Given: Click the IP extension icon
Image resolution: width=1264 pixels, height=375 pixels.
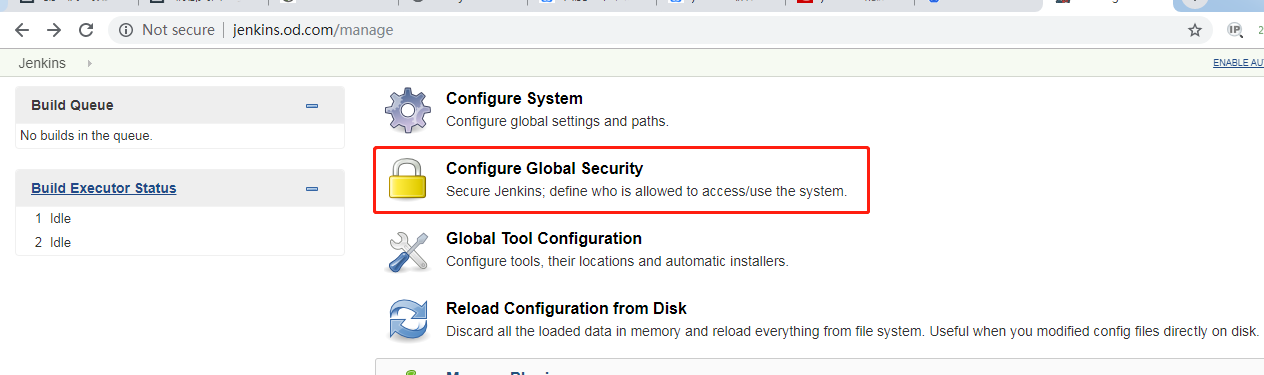Looking at the screenshot, I should point(1235,30).
